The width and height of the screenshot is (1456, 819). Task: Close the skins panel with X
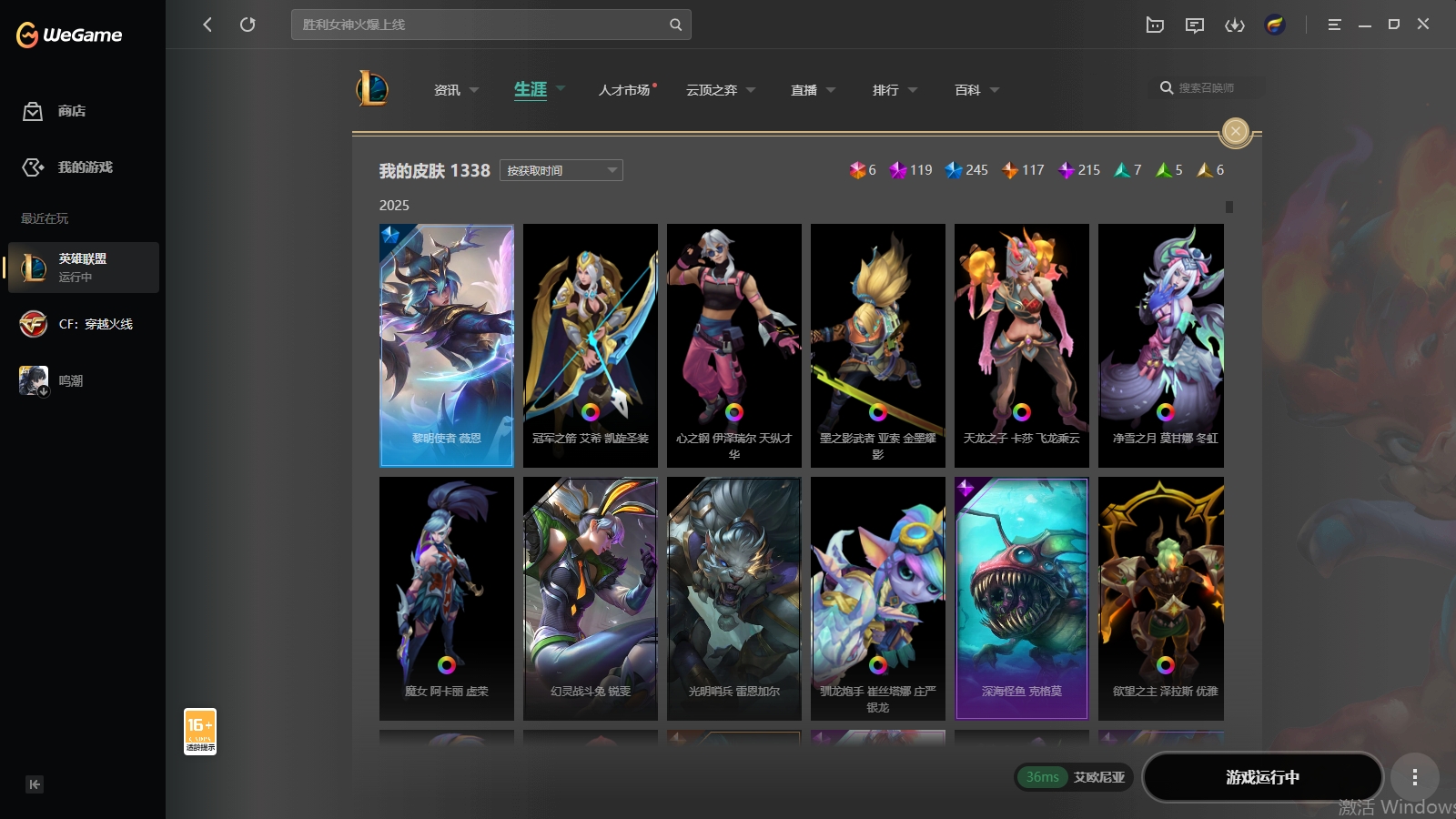click(1235, 131)
